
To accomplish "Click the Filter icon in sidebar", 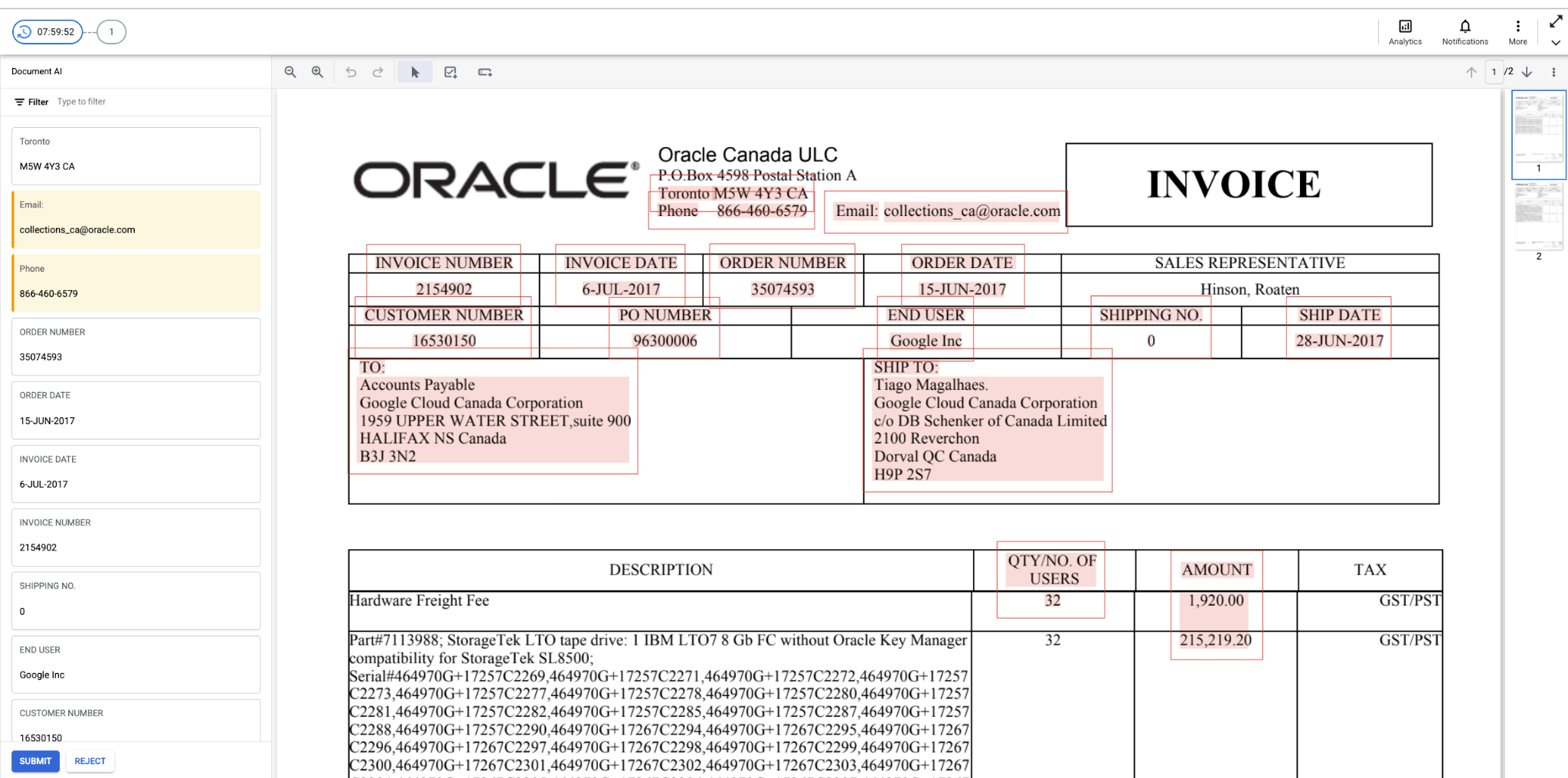I will click(x=20, y=102).
